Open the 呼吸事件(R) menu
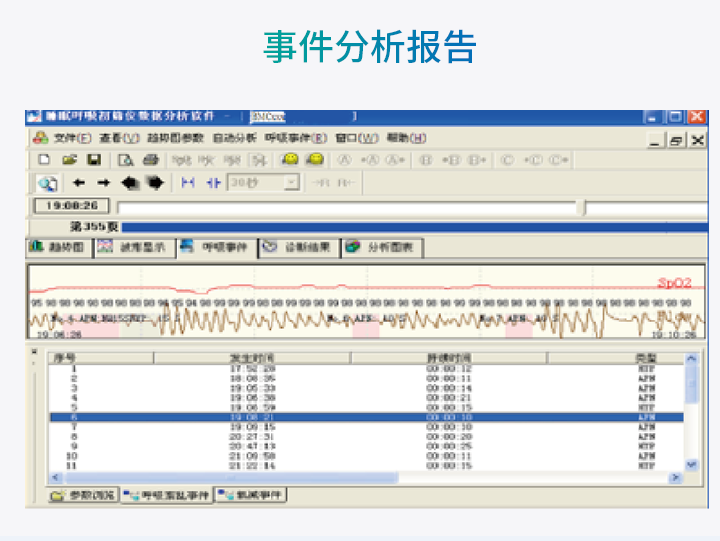The image size is (720, 541). point(296,138)
